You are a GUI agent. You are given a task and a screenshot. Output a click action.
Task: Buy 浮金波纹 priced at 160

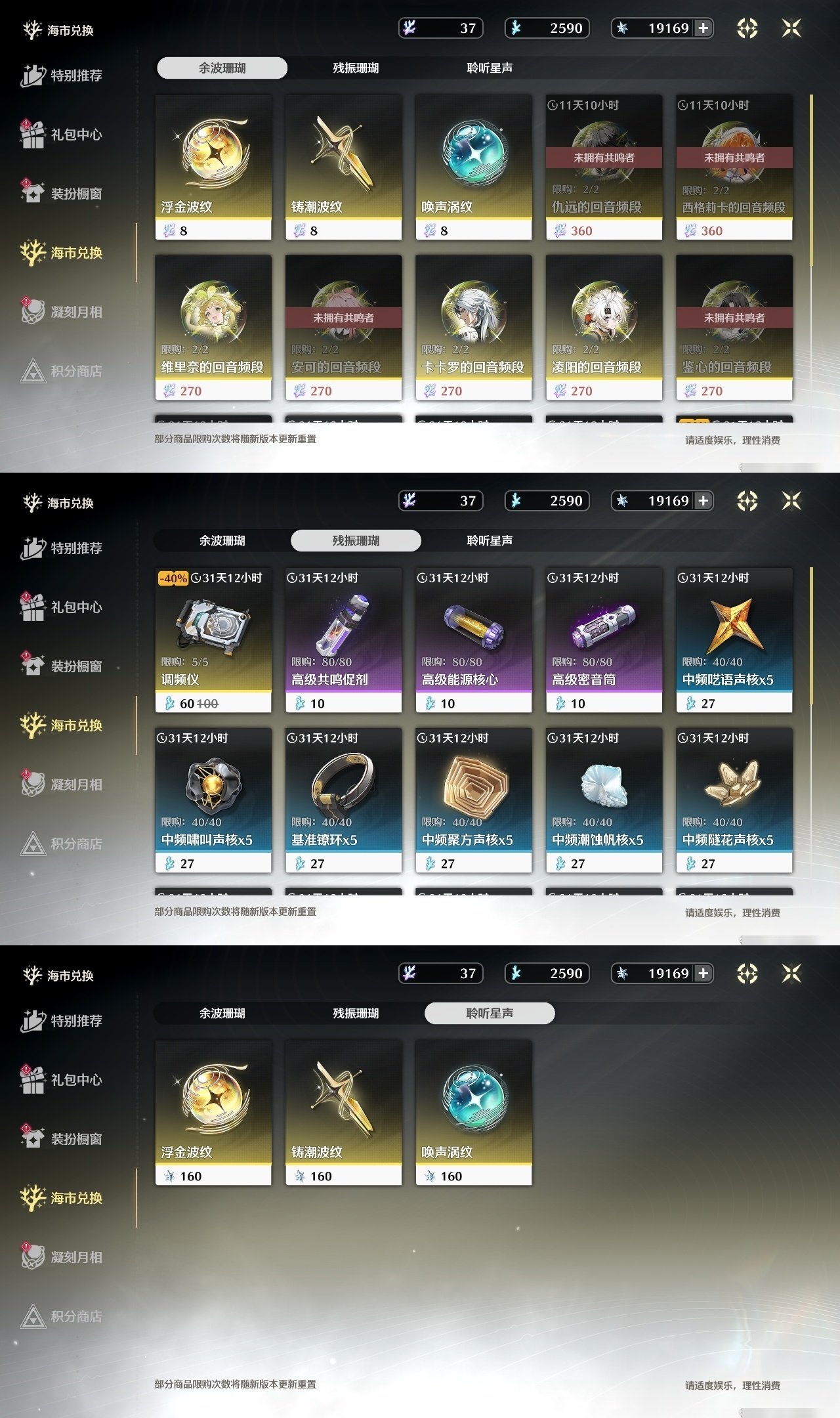click(x=213, y=1113)
